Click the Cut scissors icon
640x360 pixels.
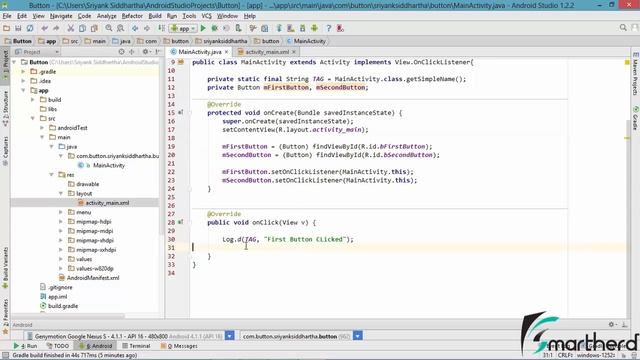tap(71, 28)
